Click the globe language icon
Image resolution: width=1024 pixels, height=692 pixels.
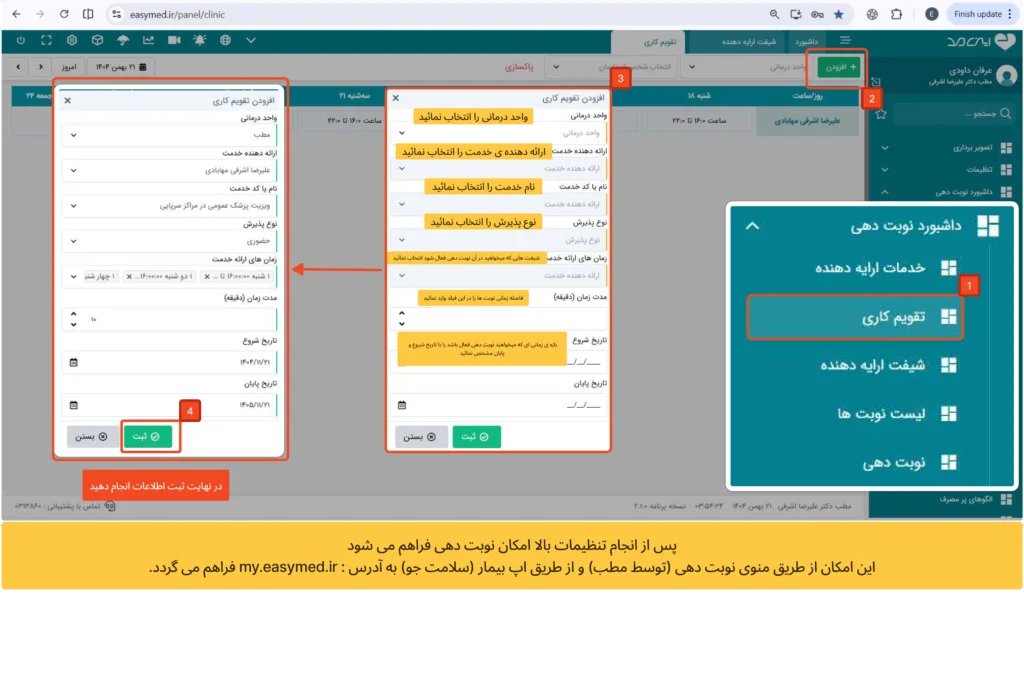[225, 40]
